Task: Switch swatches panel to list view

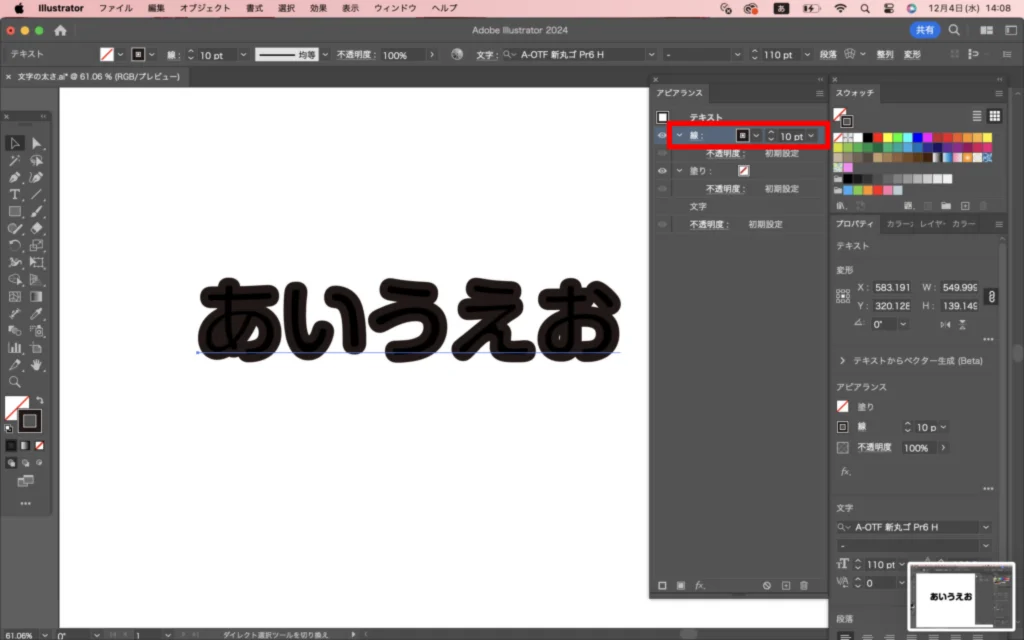Action: coord(977,116)
